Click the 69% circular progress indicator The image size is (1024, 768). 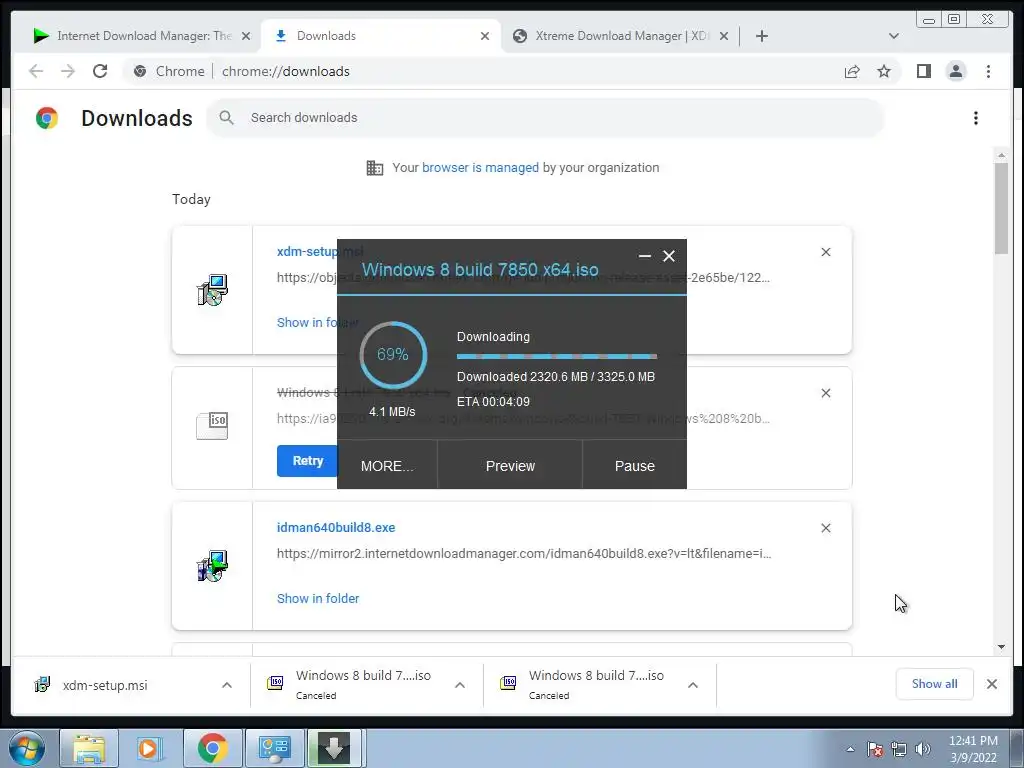tap(393, 355)
